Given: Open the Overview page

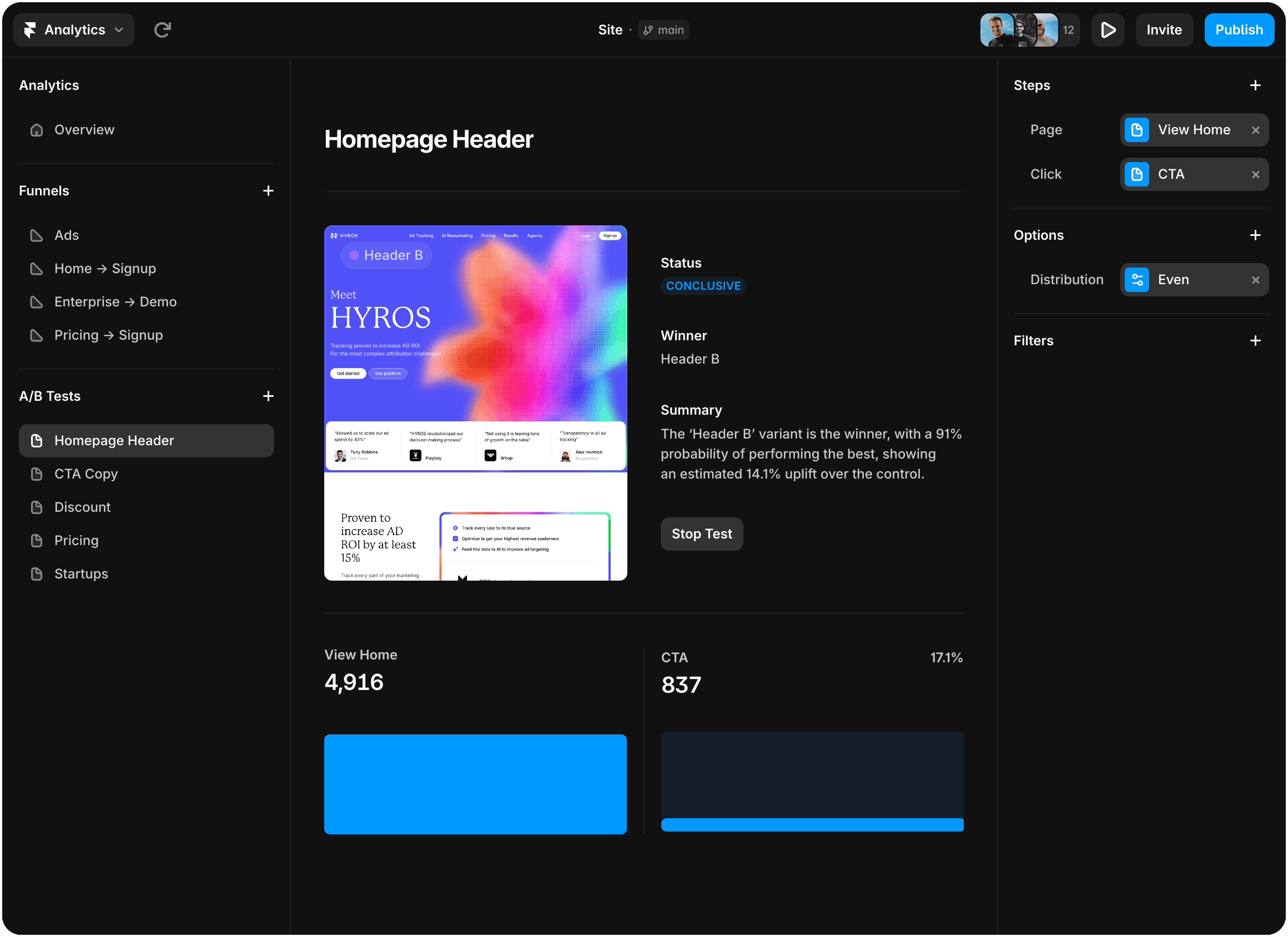Looking at the screenshot, I should [147, 130].
